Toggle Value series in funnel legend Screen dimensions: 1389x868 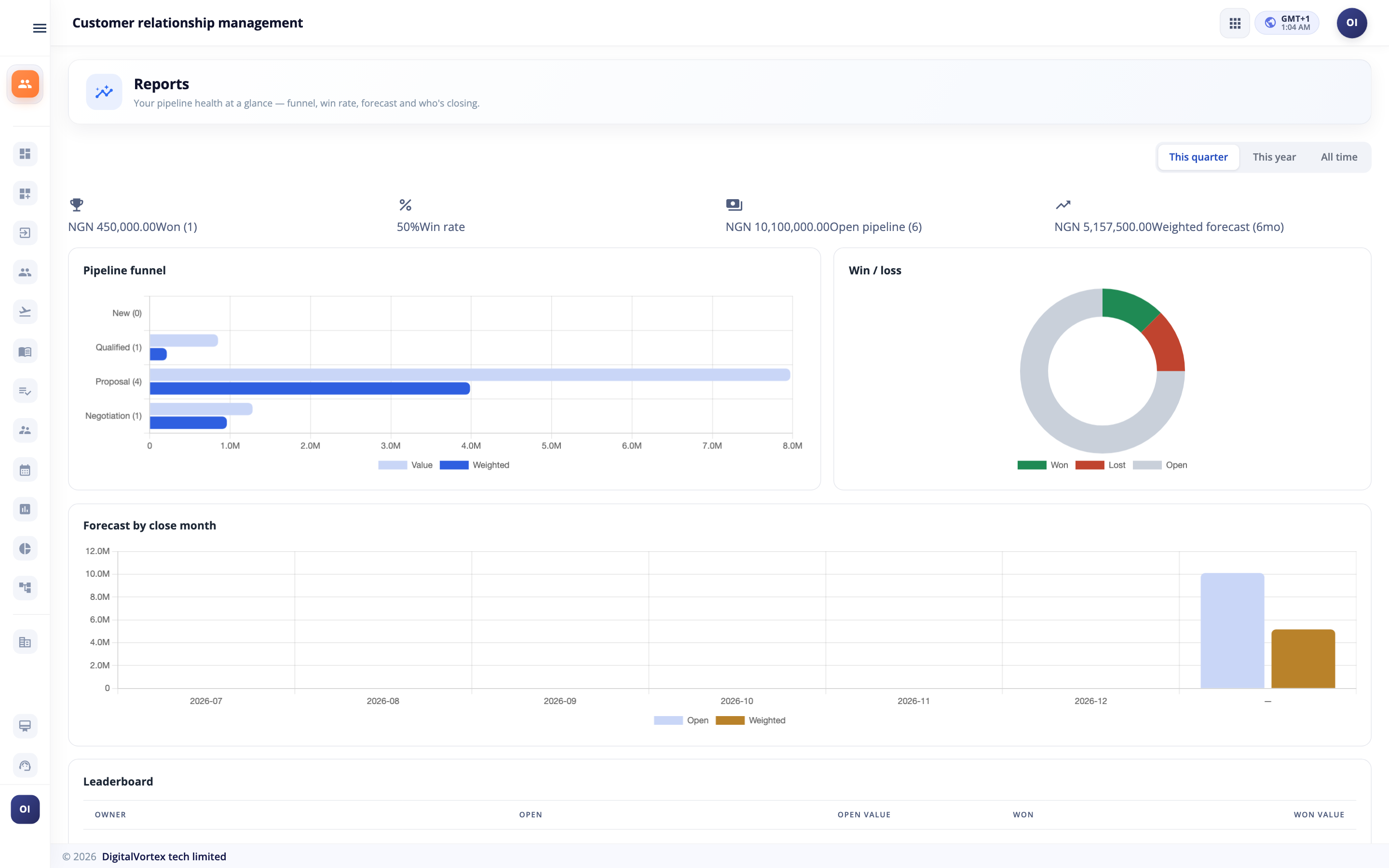(405, 465)
